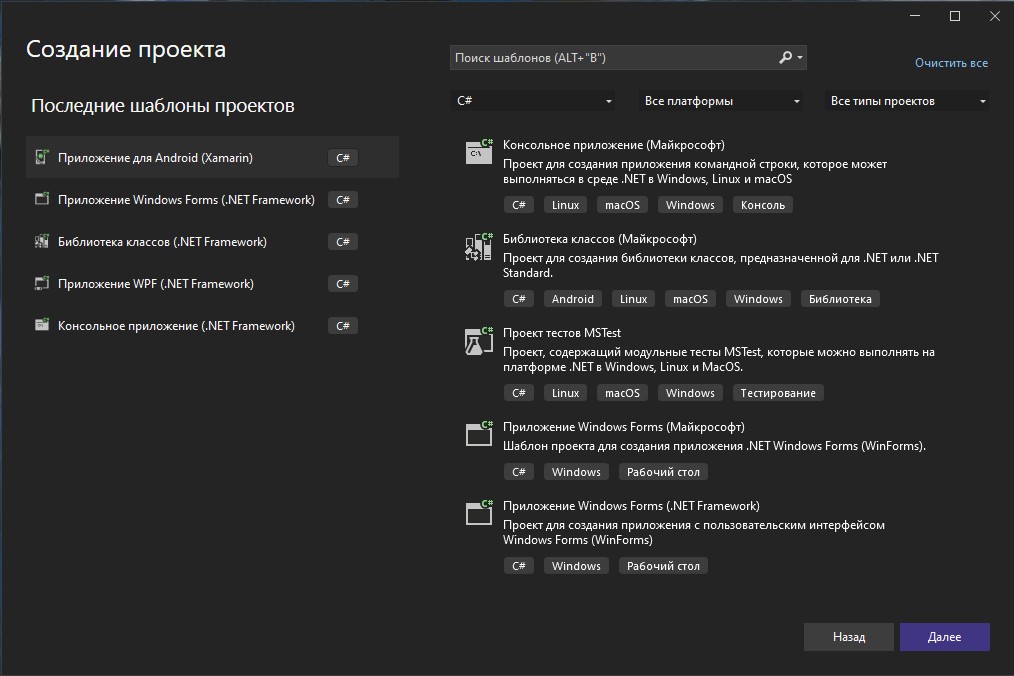The image size is (1014, 676).
Task: Click the recent class library template icon
Action: click(42, 242)
